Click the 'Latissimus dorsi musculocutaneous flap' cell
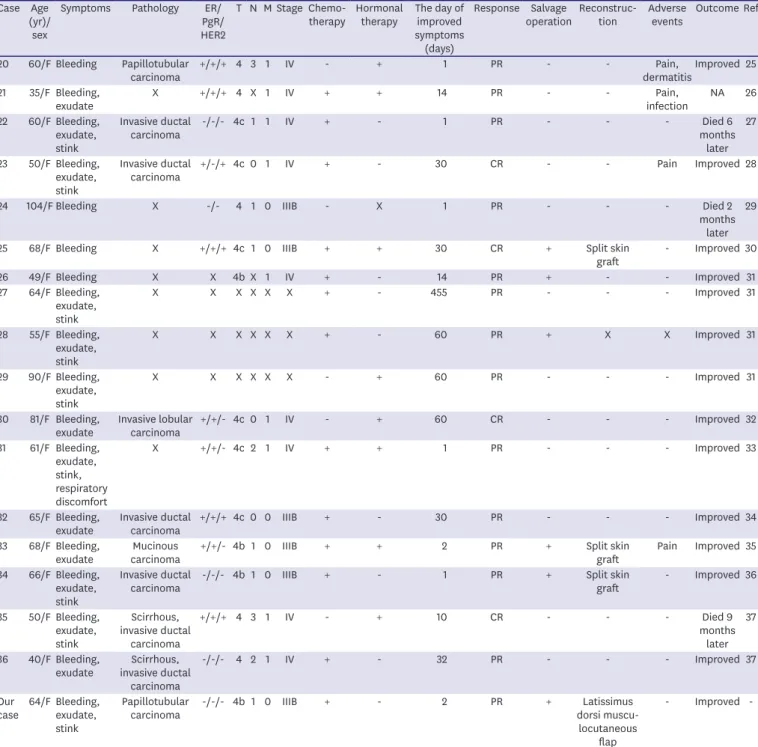Viewport: 758px width, 747px height. 608,721
